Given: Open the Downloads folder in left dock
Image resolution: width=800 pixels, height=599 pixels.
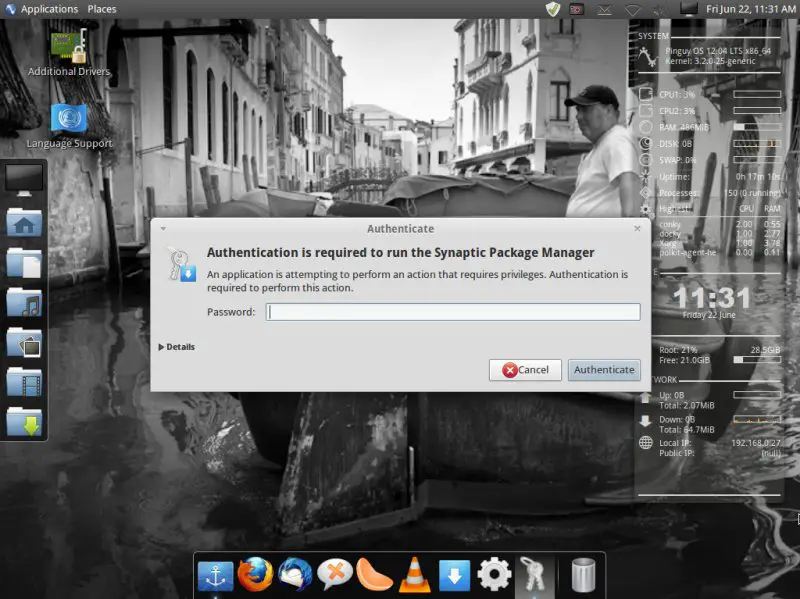Looking at the screenshot, I should [24, 422].
